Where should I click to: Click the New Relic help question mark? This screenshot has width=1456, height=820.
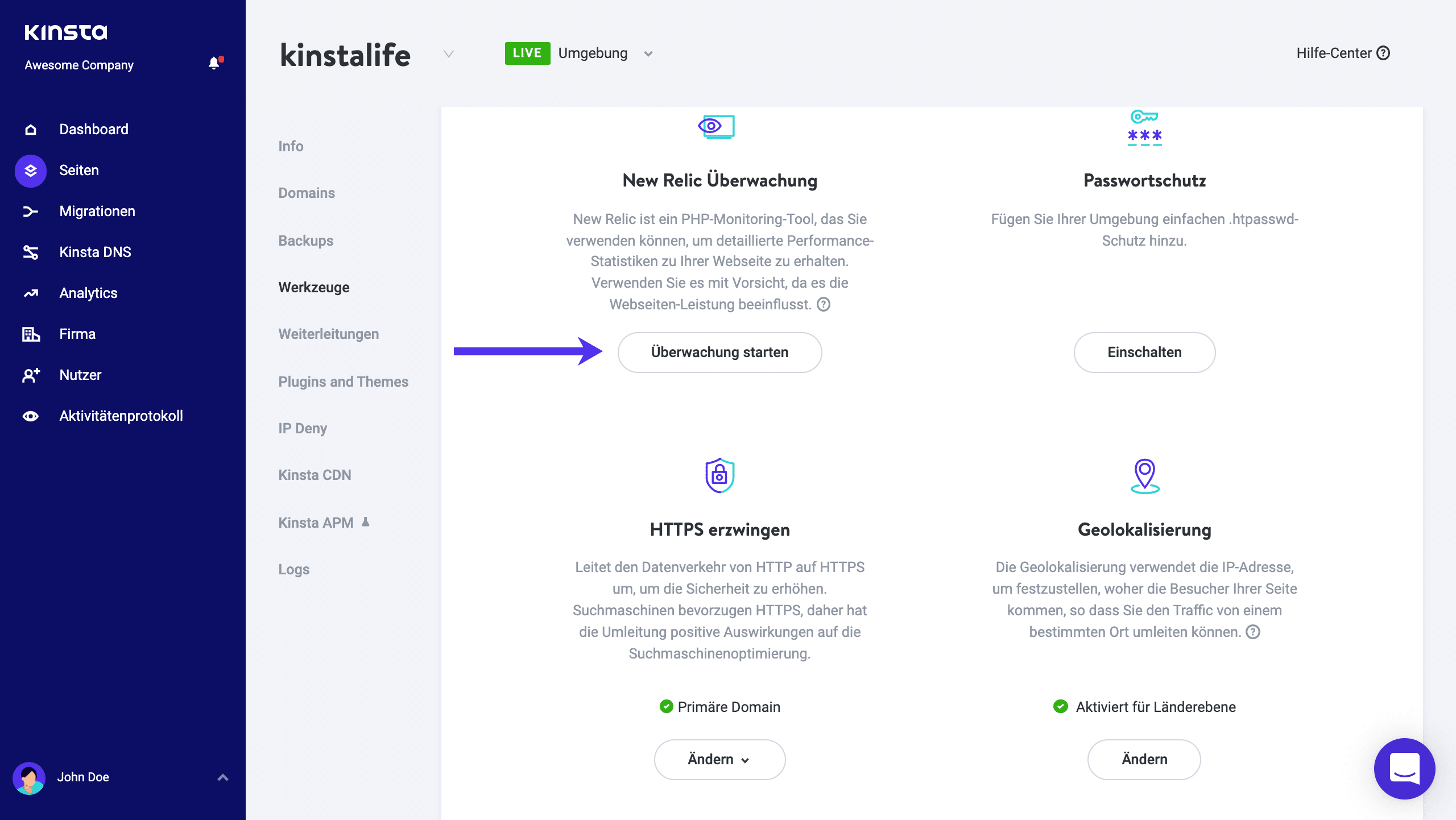coord(822,304)
